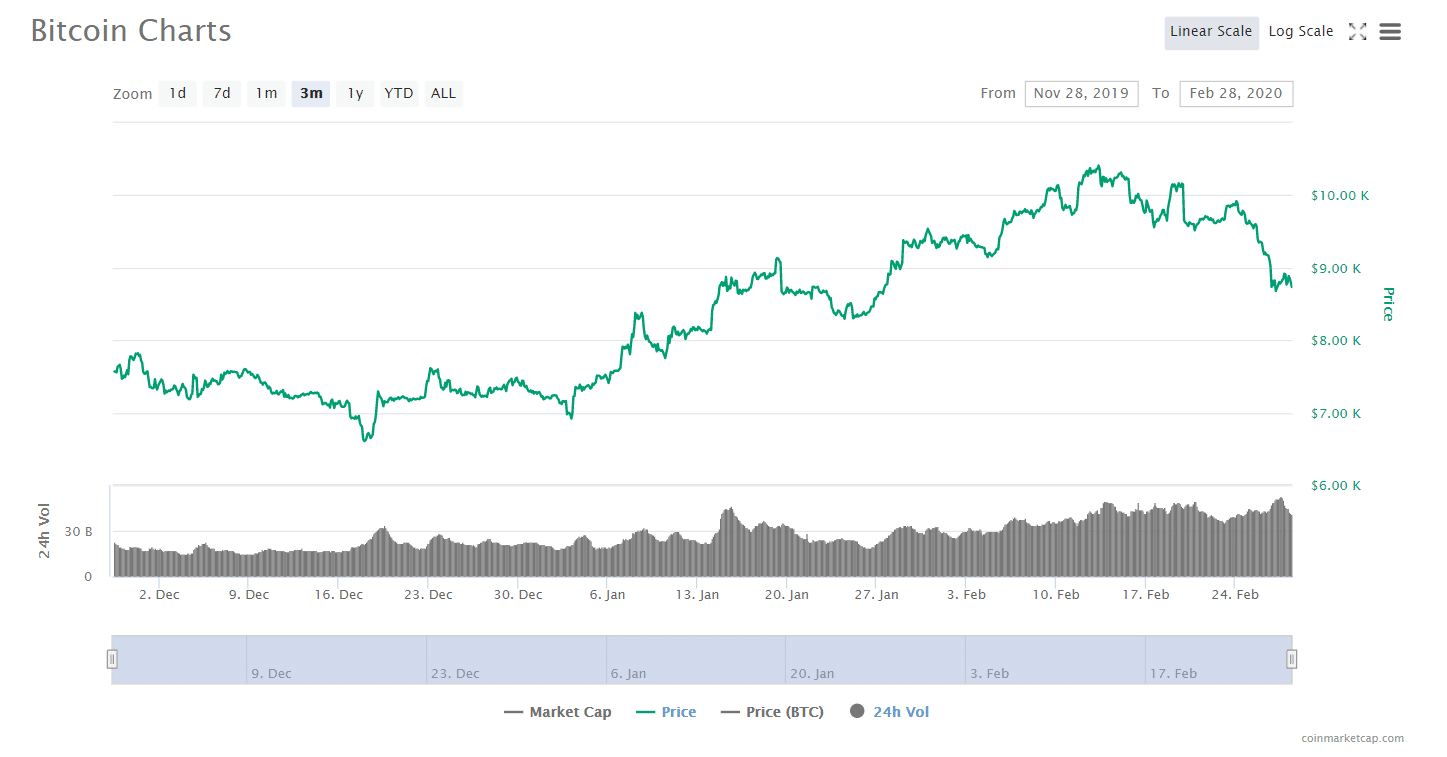Switch to Linear Scale
1447x757 pixels.
click(x=1211, y=32)
